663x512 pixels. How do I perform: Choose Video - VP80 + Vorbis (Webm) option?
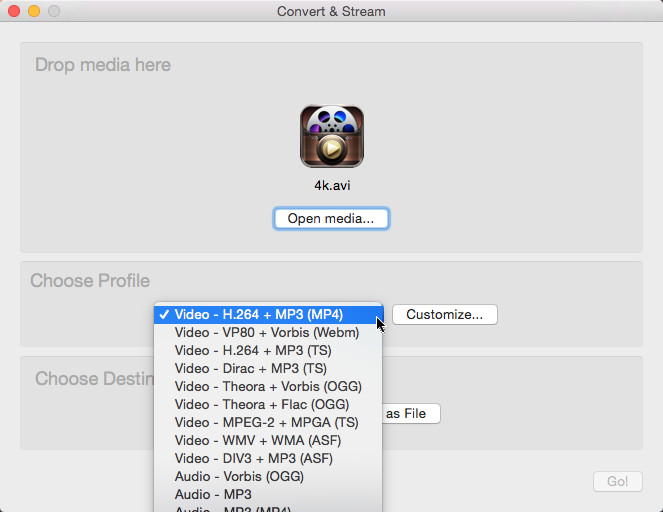click(266, 332)
